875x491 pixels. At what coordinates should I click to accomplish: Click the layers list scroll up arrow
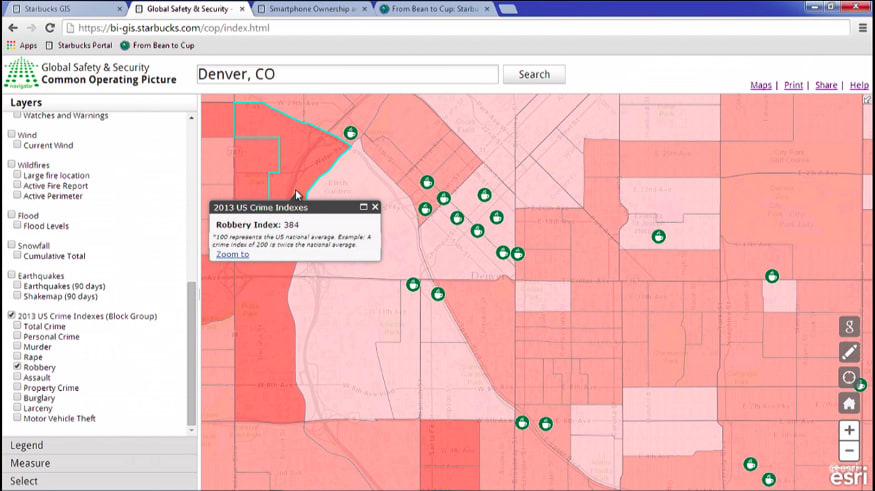(x=191, y=118)
